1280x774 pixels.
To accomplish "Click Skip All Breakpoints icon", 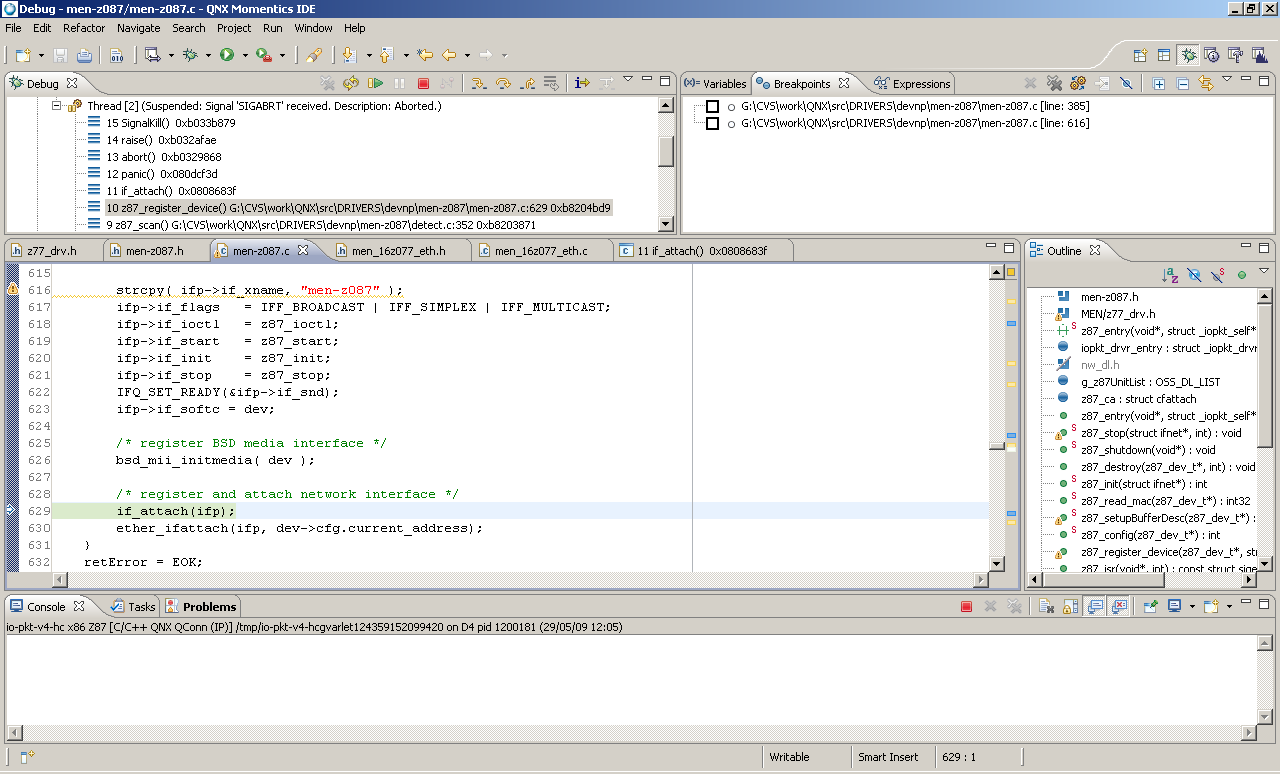I will (x=1125, y=84).
